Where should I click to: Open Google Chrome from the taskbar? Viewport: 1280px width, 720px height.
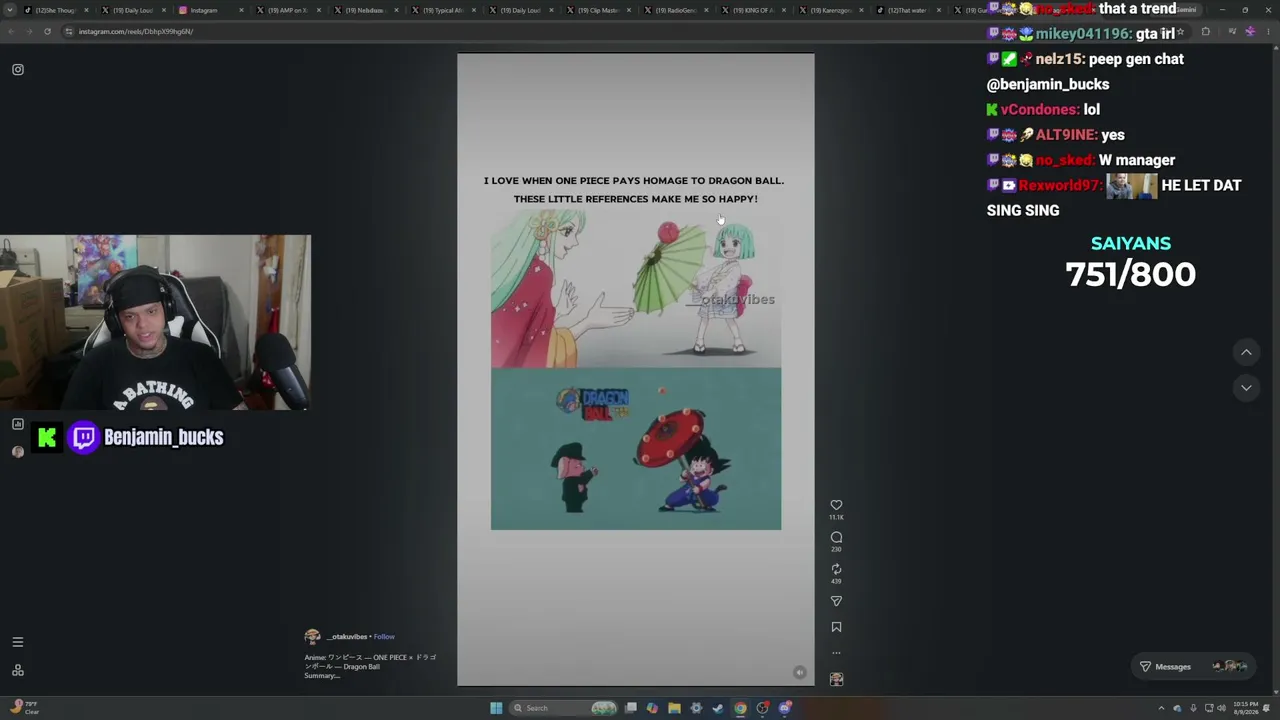(740, 708)
